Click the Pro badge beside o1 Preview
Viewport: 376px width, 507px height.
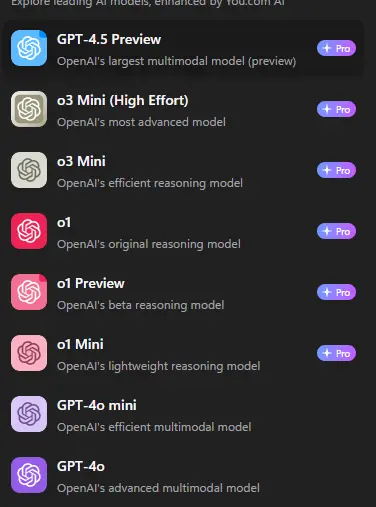(x=336, y=292)
